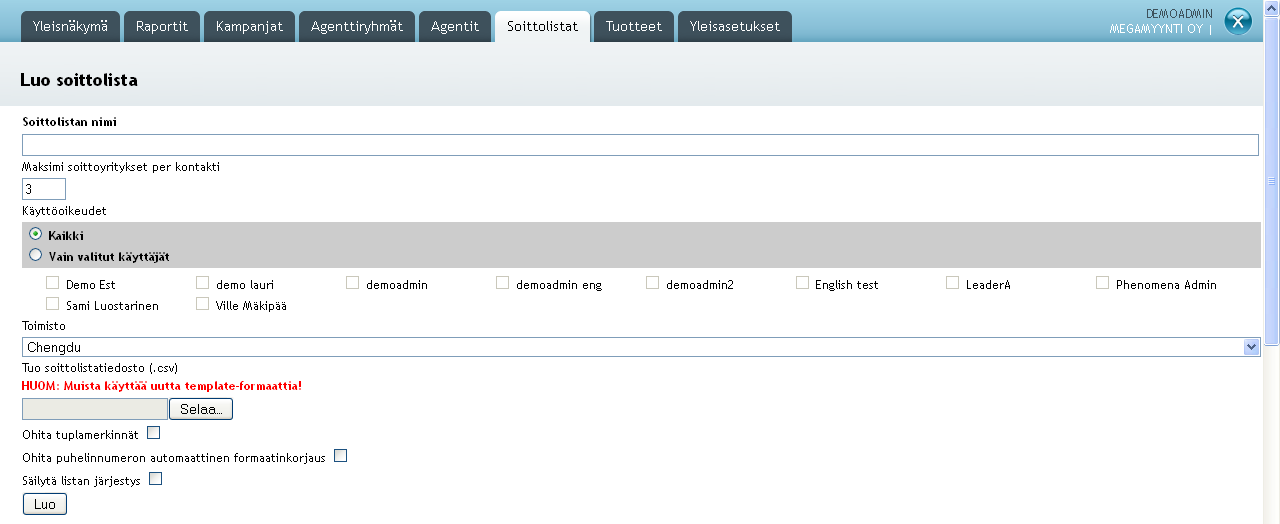Click the Luo soittolista heading

coord(79,80)
